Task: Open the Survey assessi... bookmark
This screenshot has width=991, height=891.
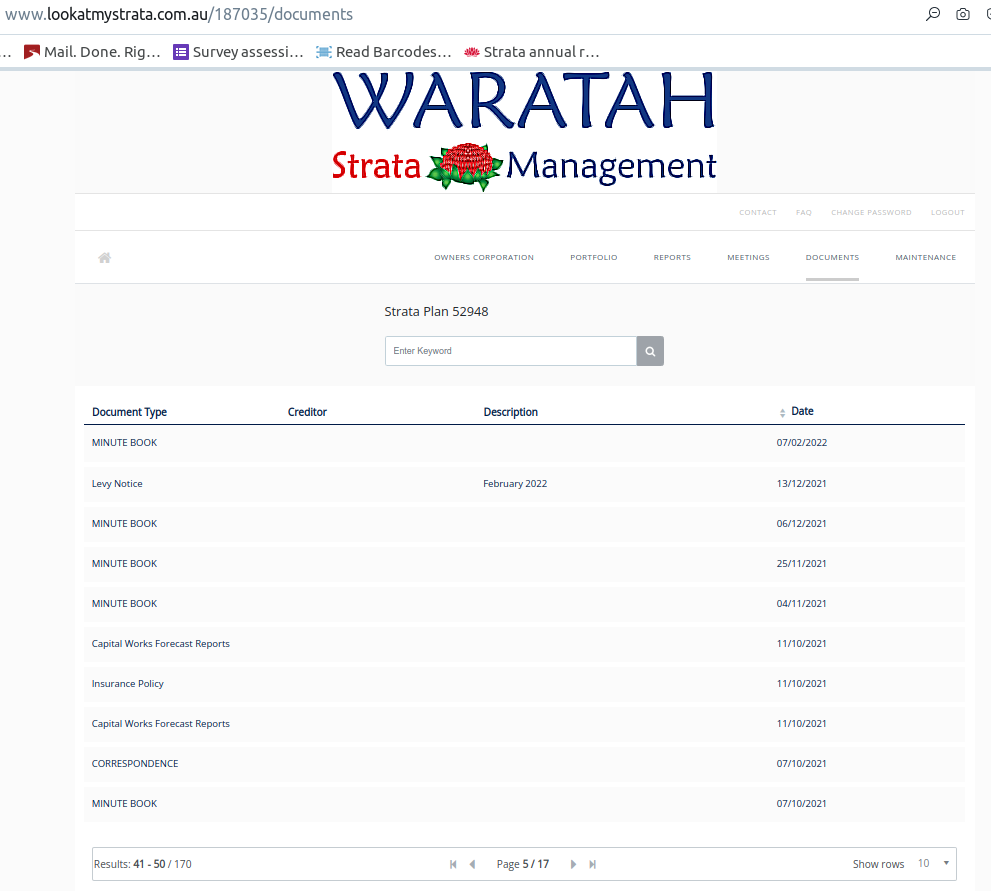Action: coord(239,52)
